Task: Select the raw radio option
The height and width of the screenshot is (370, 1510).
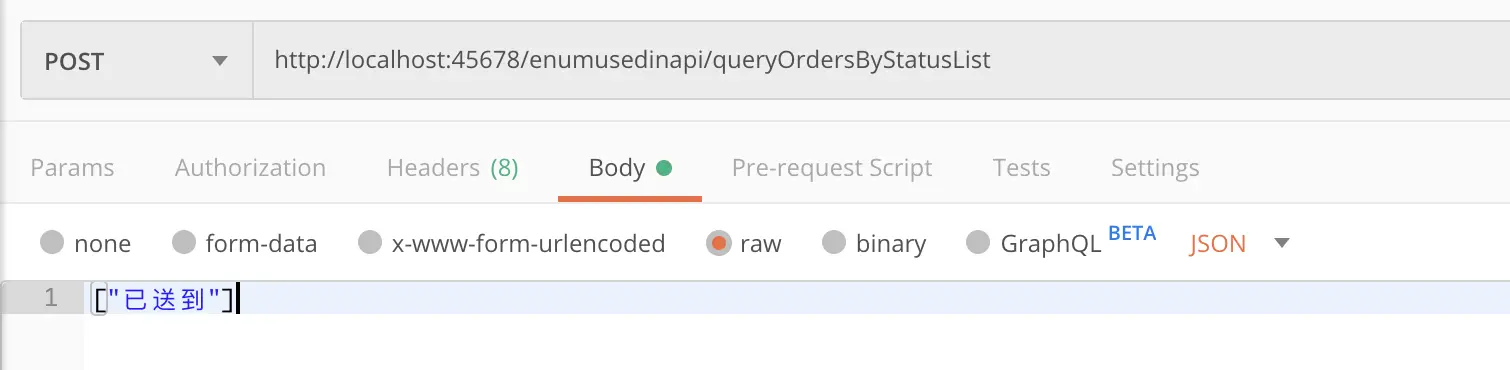Action: click(x=718, y=243)
